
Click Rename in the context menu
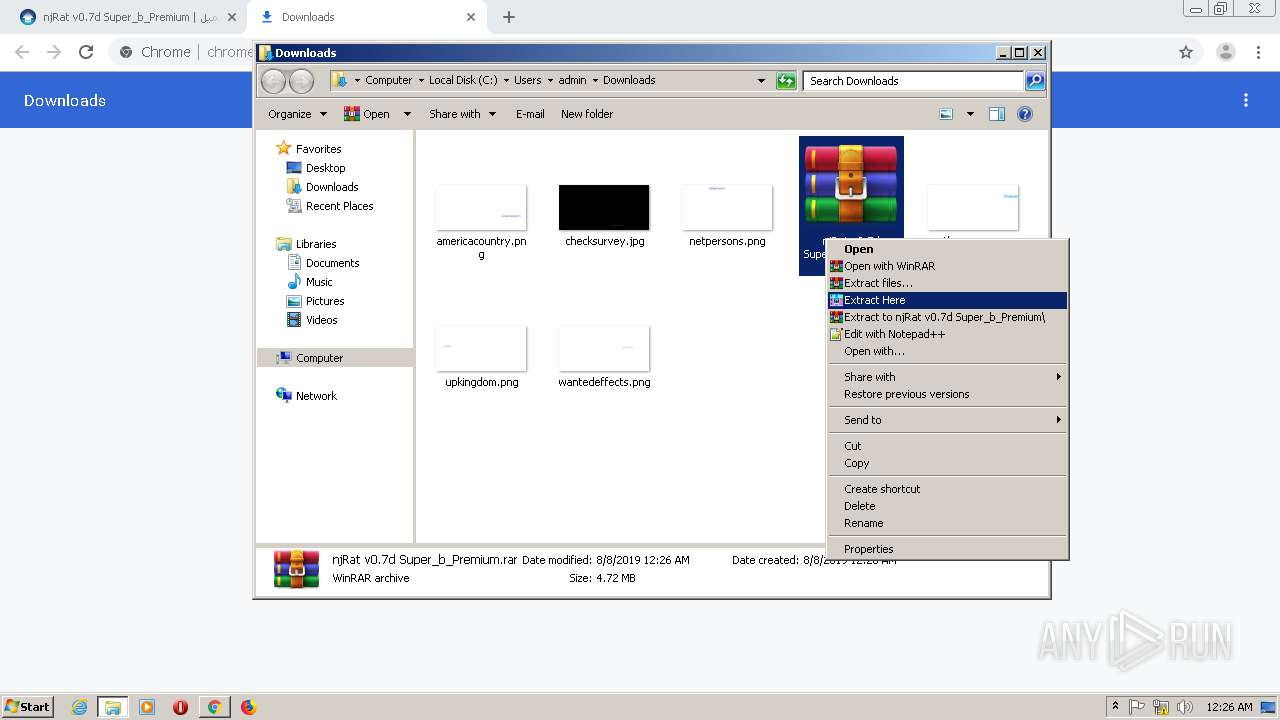[947, 523]
